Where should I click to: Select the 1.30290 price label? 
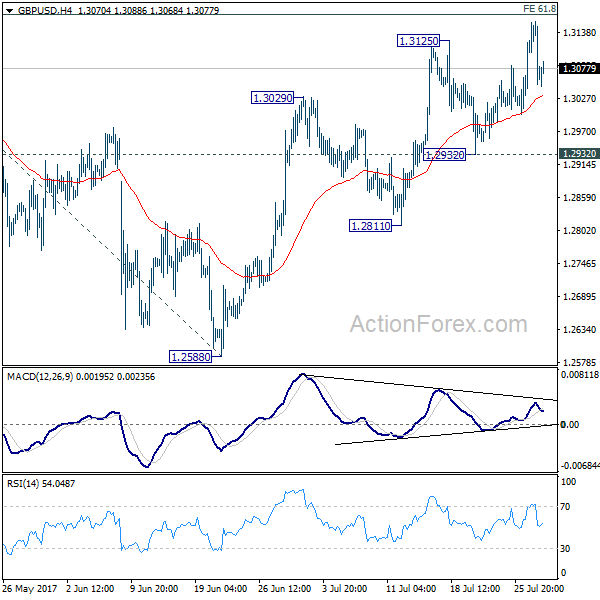click(272, 98)
